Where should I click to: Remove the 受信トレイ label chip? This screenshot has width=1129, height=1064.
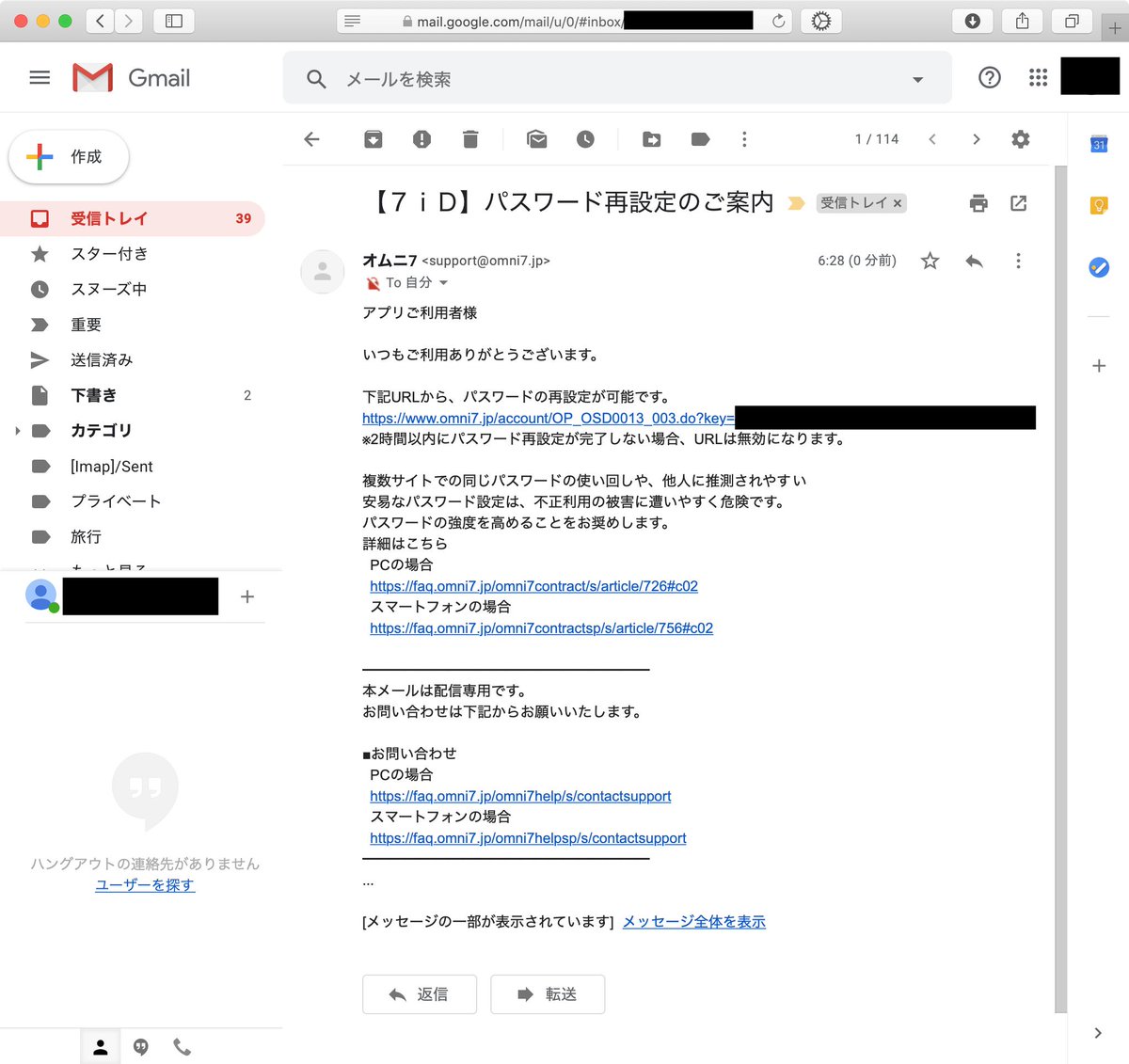coord(897,203)
